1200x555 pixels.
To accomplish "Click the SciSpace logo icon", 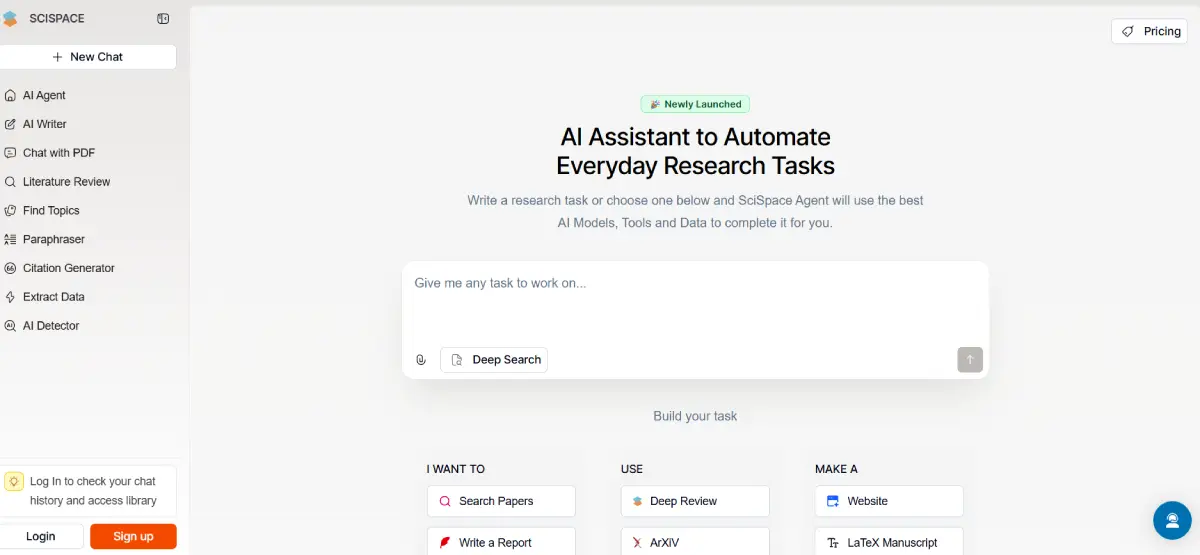I will tap(11, 19).
